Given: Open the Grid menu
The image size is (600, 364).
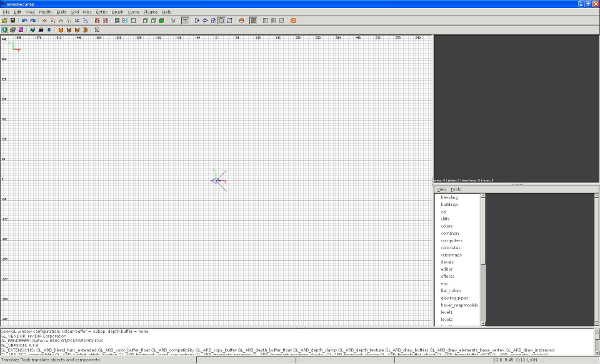Looking at the screenshot, I should [75, 12].
